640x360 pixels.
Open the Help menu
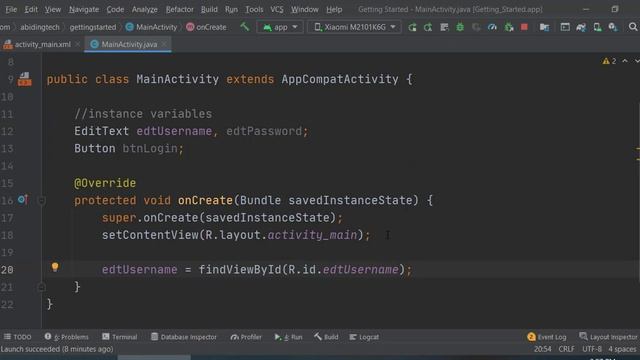(334, 9)
